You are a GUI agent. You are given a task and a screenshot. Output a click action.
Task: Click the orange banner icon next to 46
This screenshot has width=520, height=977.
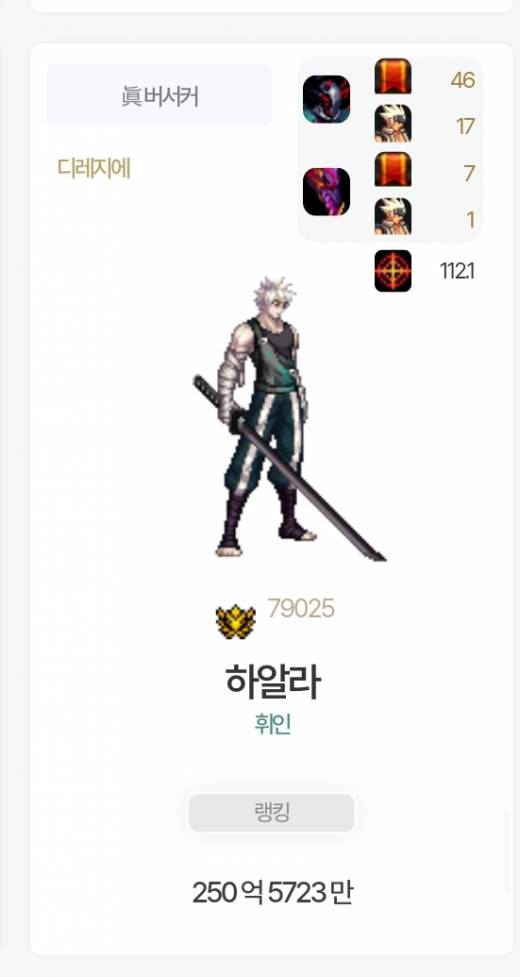tap(393, 76)
